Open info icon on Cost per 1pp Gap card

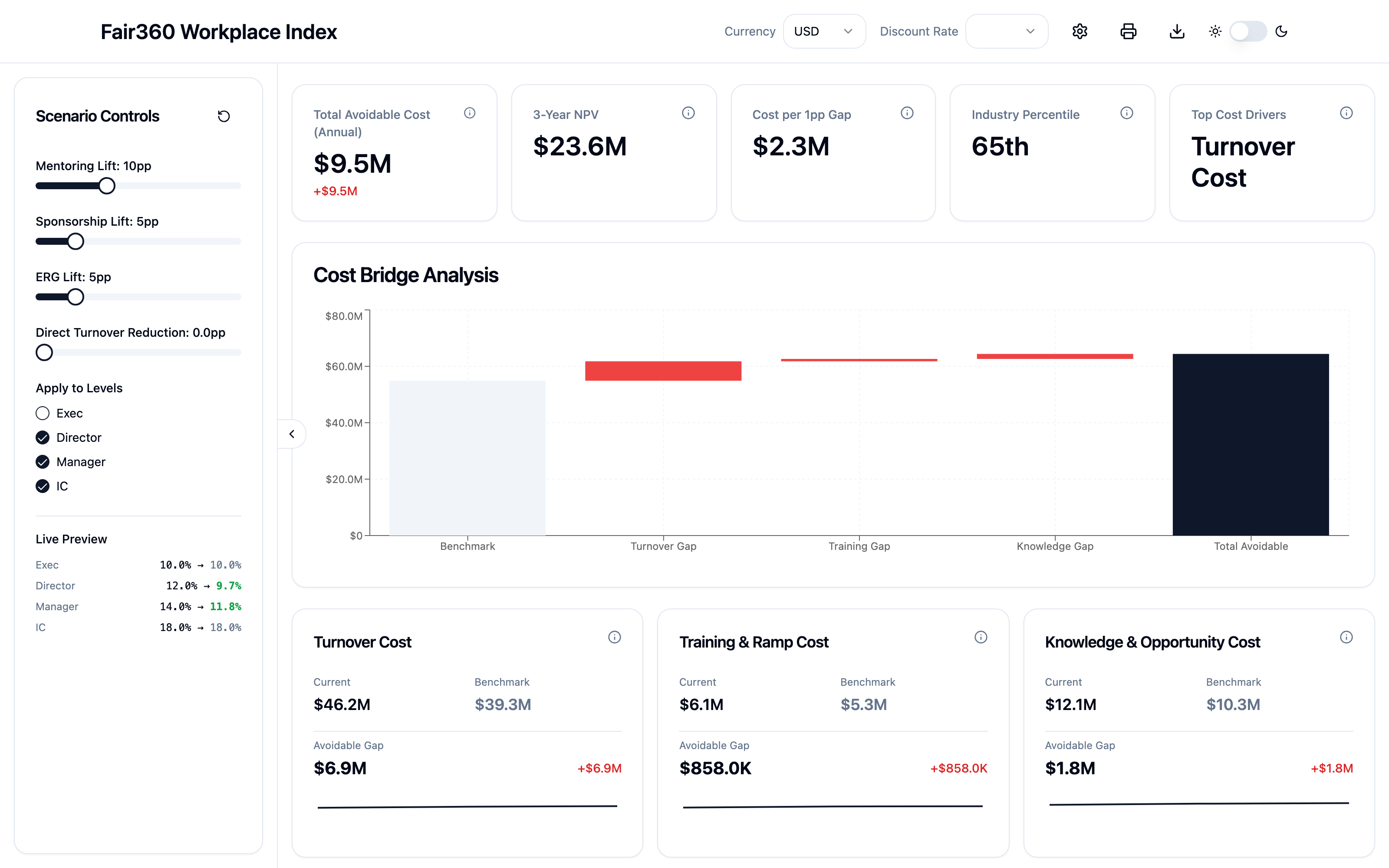click(907, 113)
